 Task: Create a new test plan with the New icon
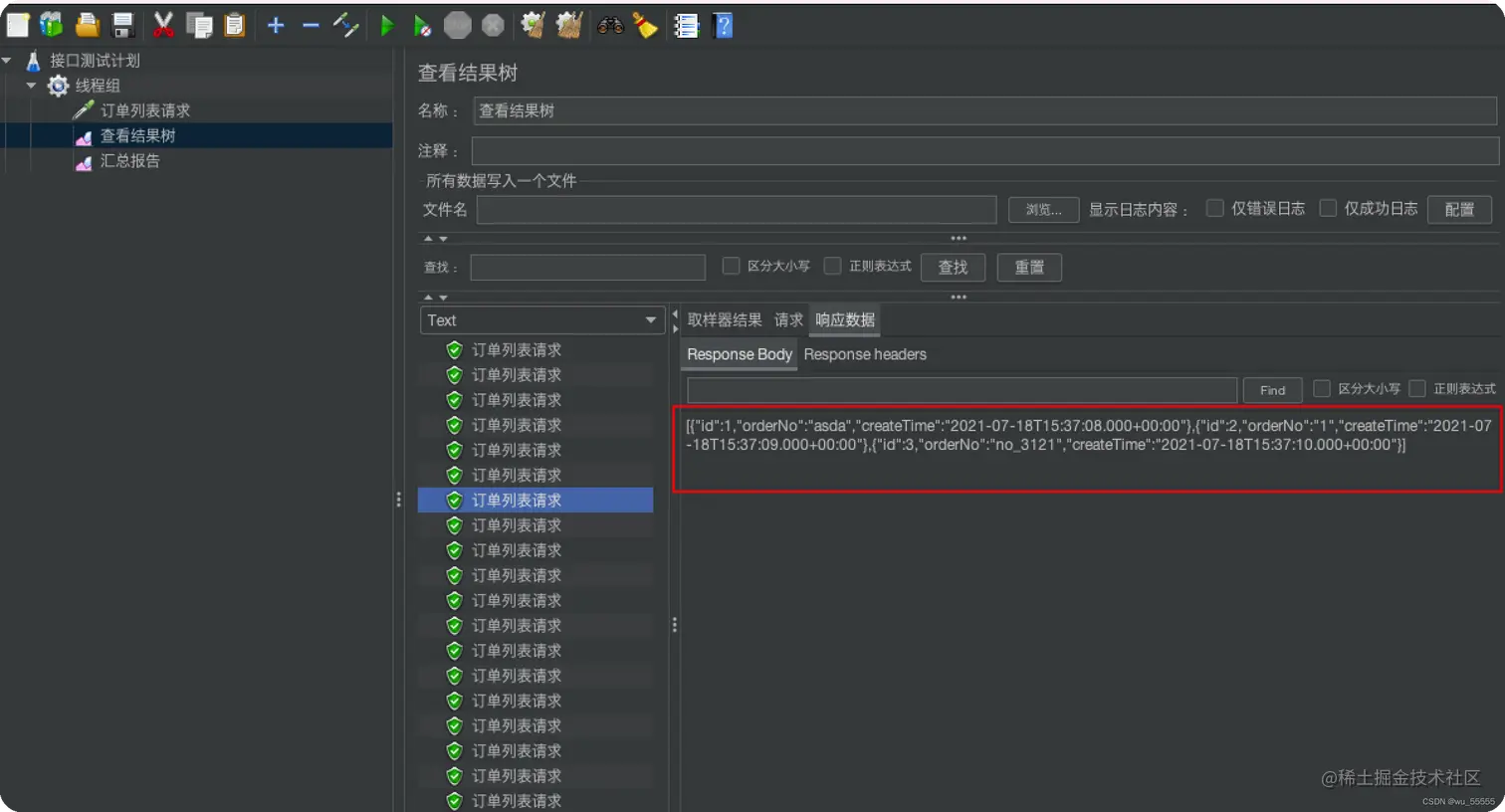18,25
